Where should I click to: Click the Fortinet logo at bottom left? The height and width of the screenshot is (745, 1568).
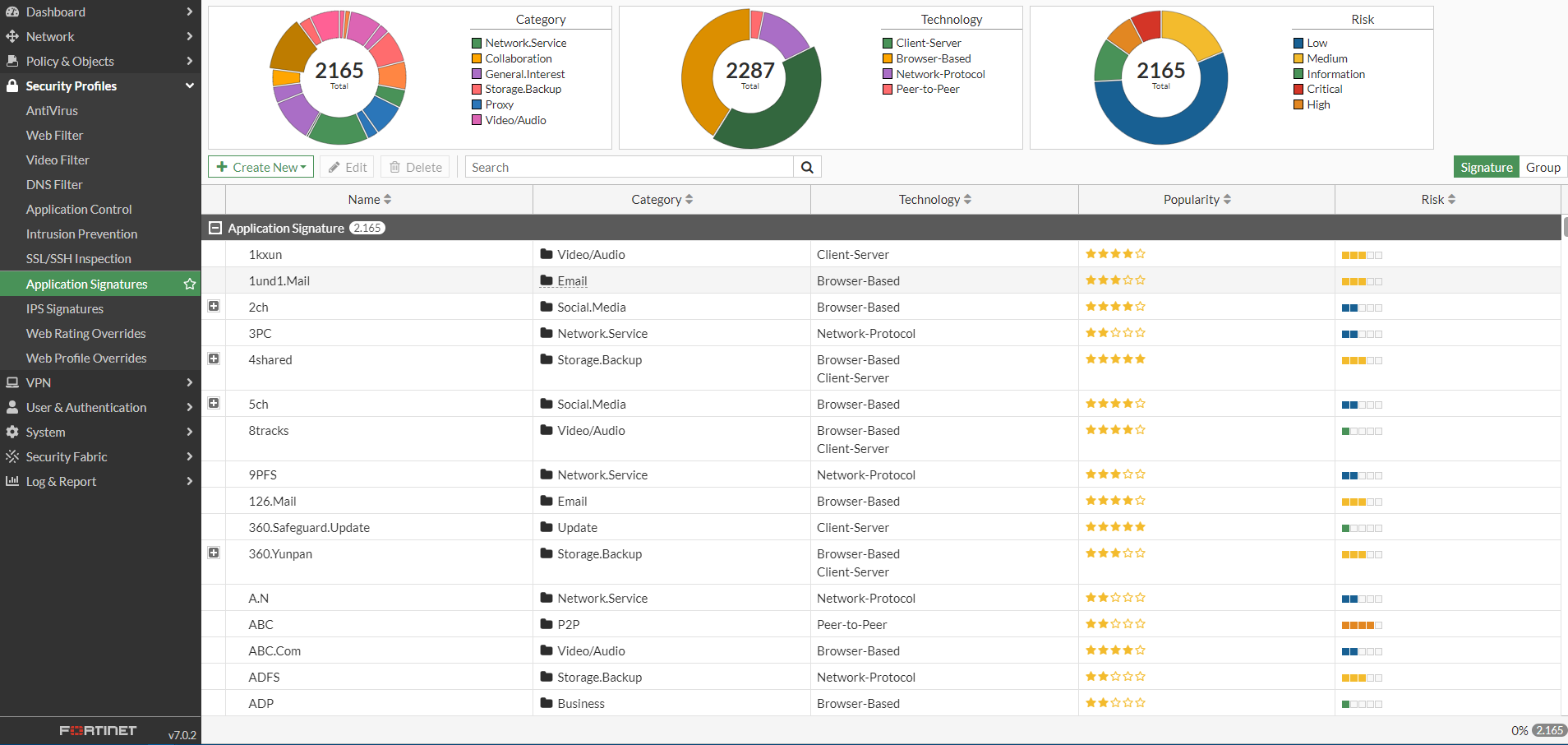98,730
